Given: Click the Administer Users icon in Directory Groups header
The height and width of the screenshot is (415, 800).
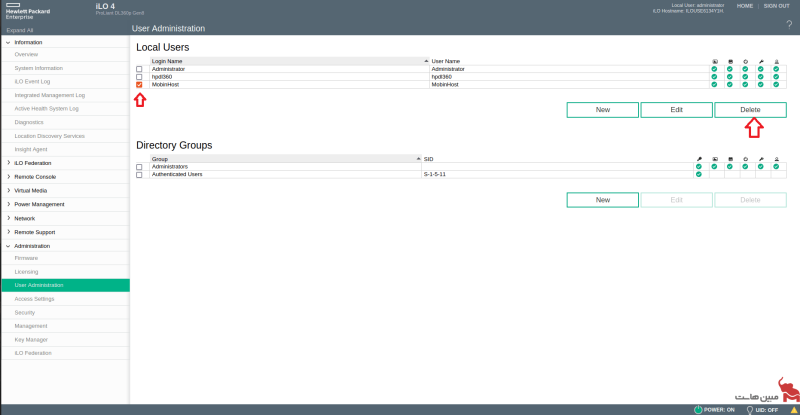Looking at the screenshot, I should 777,159.
